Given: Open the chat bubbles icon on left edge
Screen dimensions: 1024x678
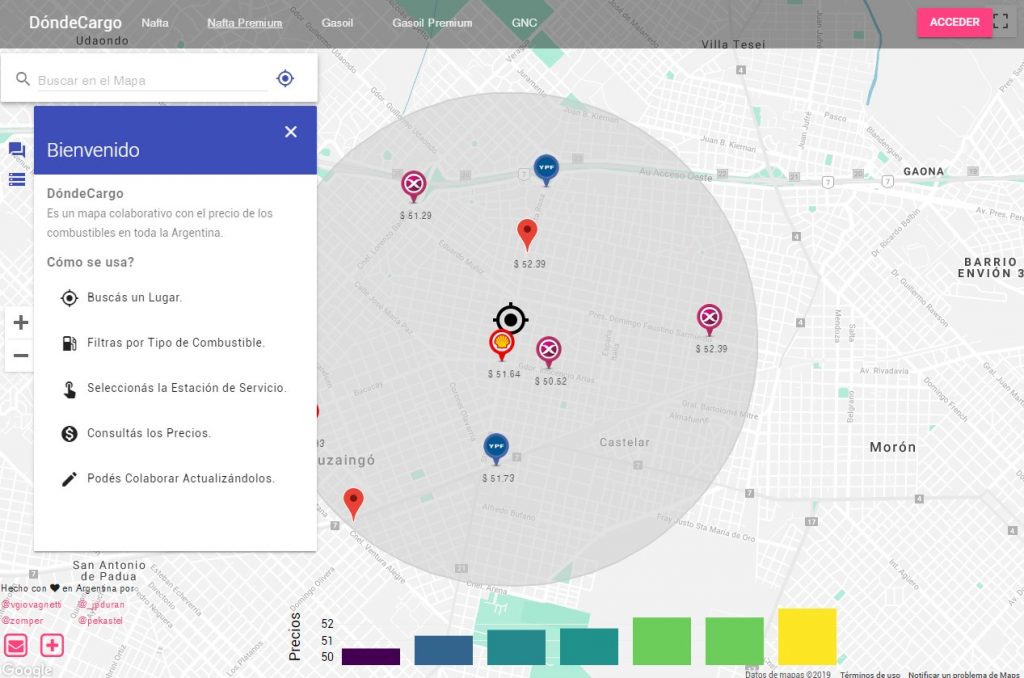Looking at the screenshot, I should tap(16, 150).
